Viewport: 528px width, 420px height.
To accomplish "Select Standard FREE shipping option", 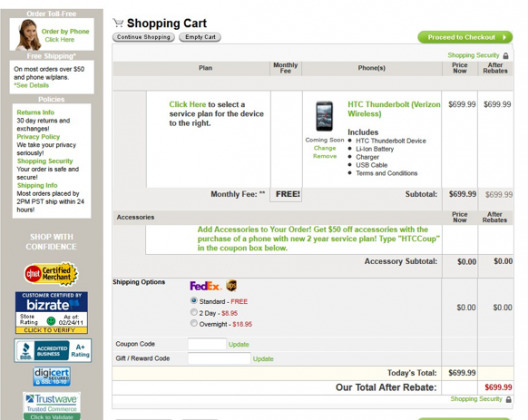I will [x=194, y=300].
